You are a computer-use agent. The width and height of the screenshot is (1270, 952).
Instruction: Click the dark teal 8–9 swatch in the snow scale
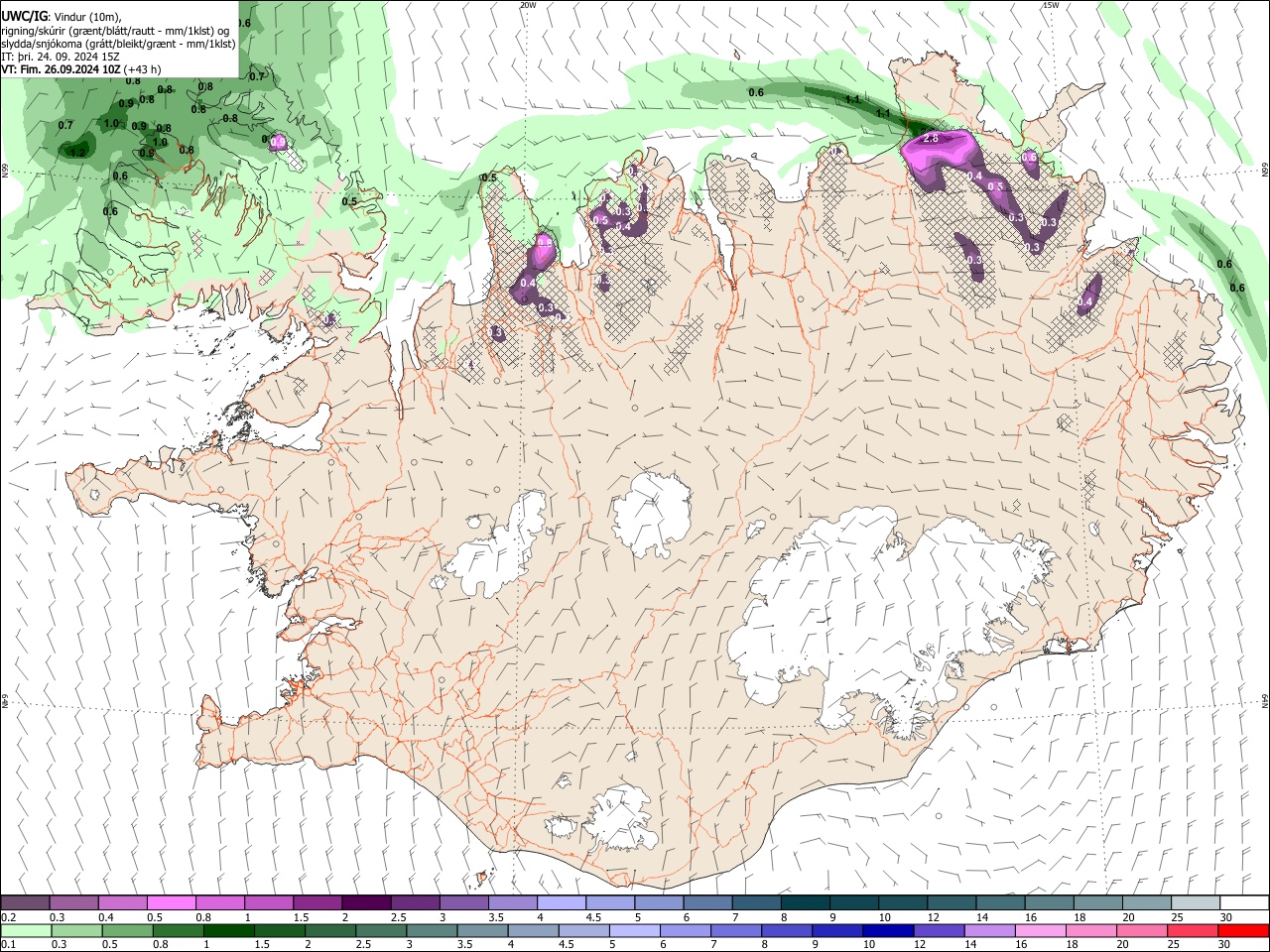pos(804,903)
